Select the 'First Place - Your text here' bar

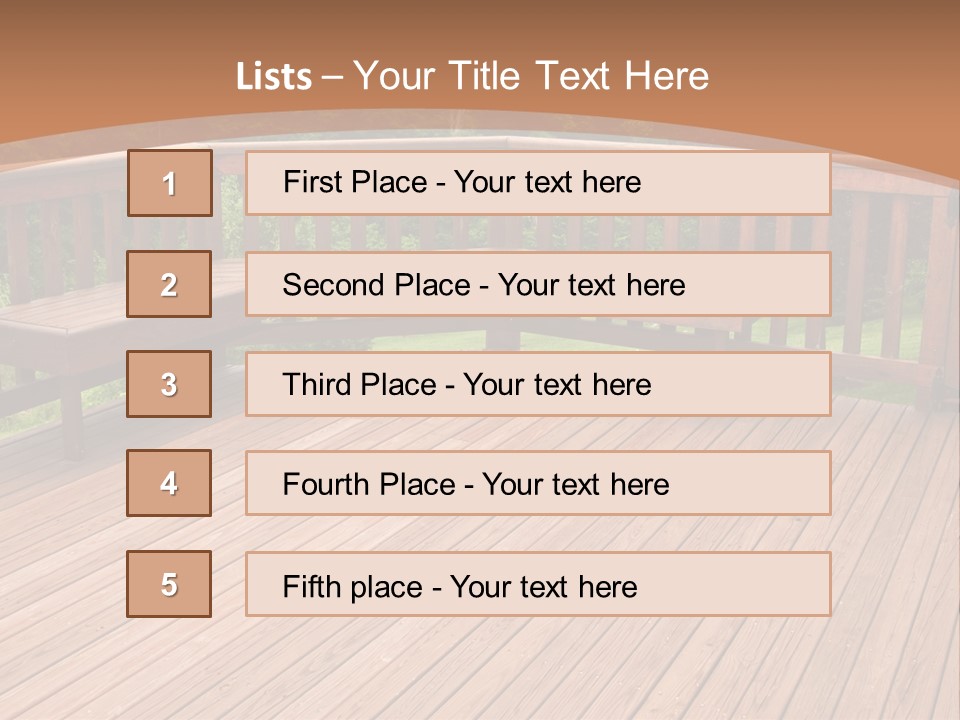[x=538, y=183]
